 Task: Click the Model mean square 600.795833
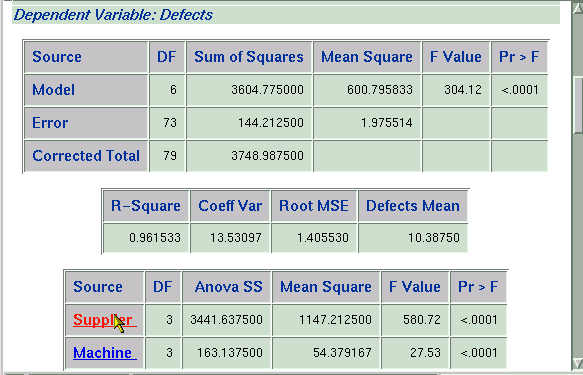click(x=380, y=90)
